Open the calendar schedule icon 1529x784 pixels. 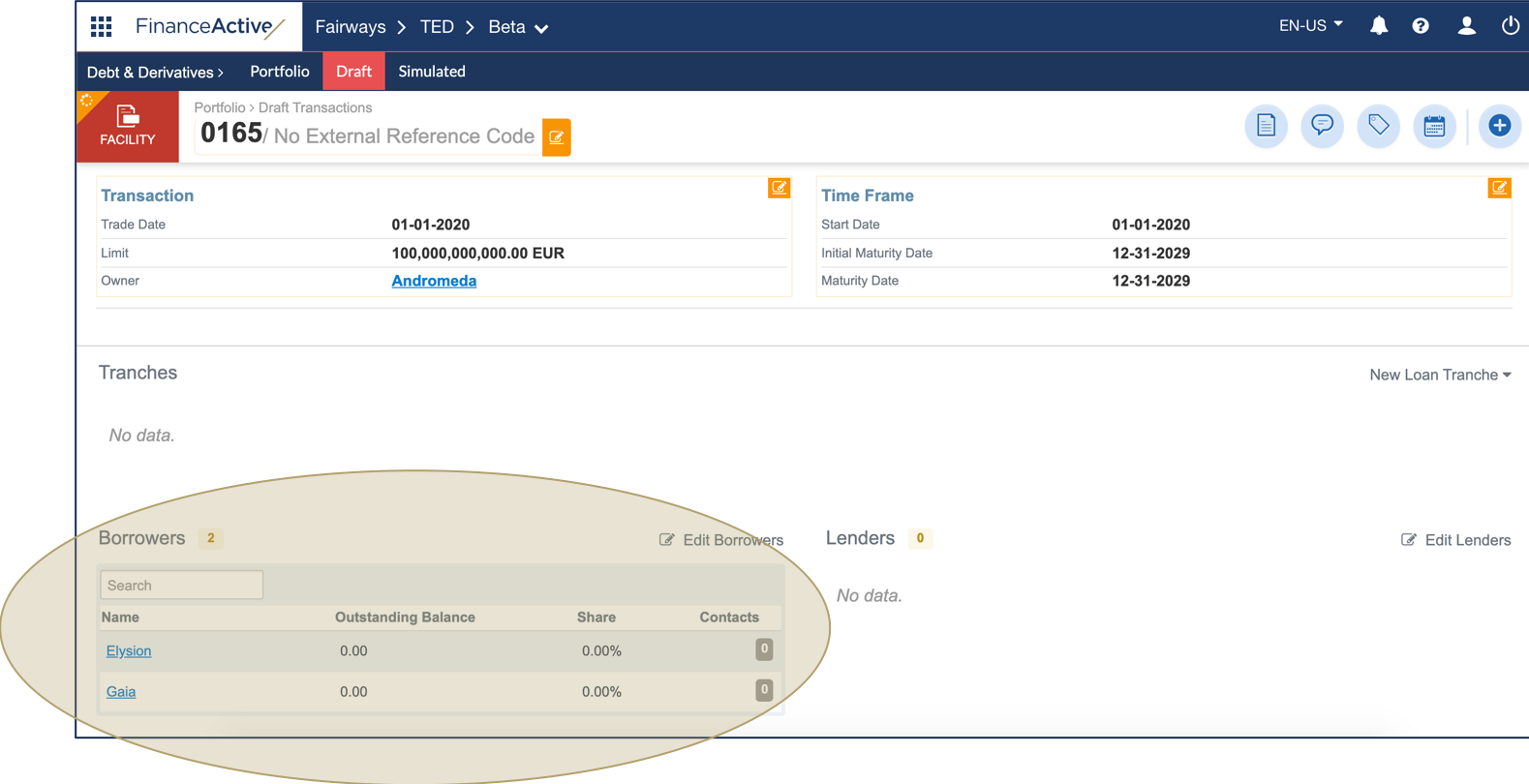click(1434, 126)
